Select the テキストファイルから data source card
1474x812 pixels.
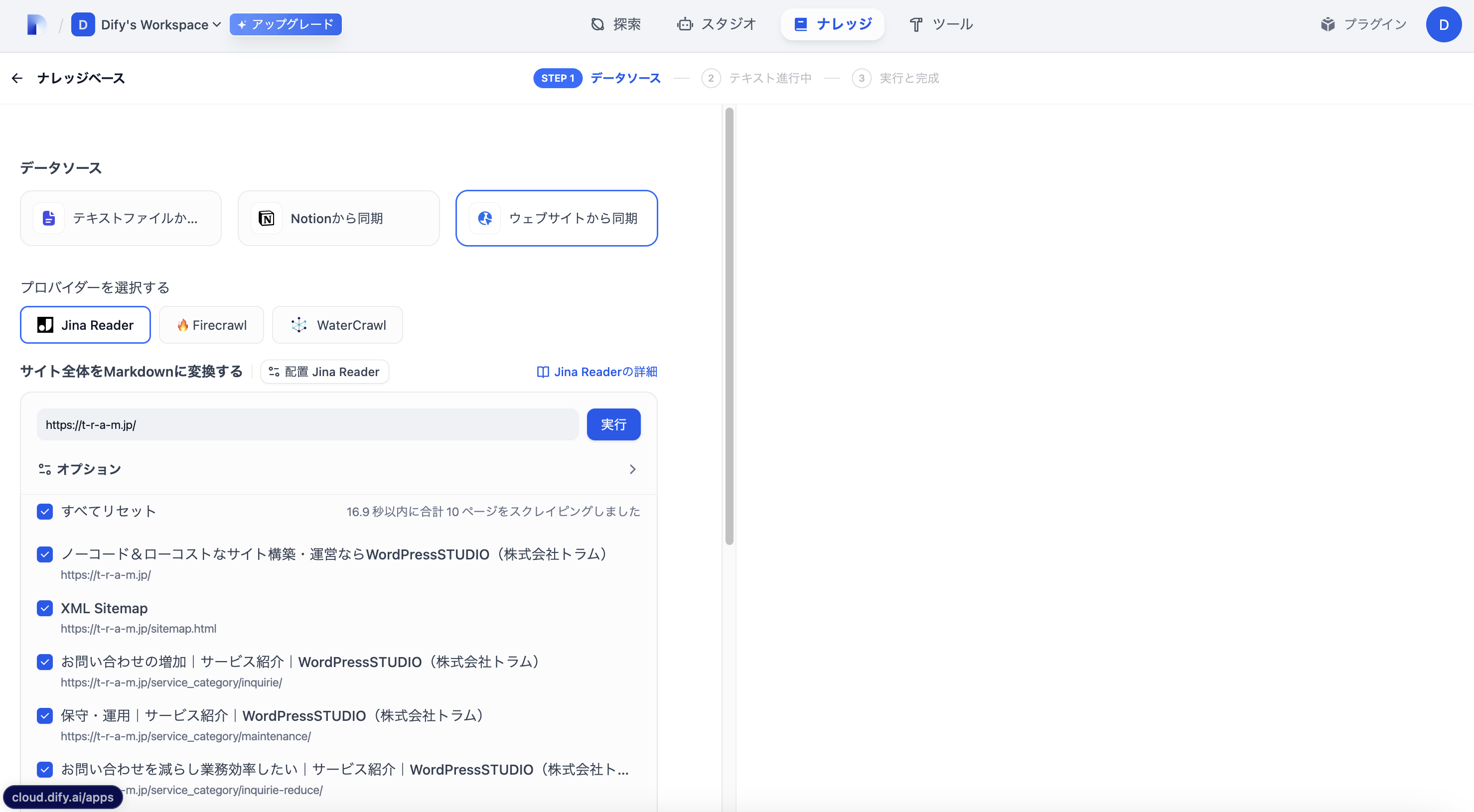[121, 218]
